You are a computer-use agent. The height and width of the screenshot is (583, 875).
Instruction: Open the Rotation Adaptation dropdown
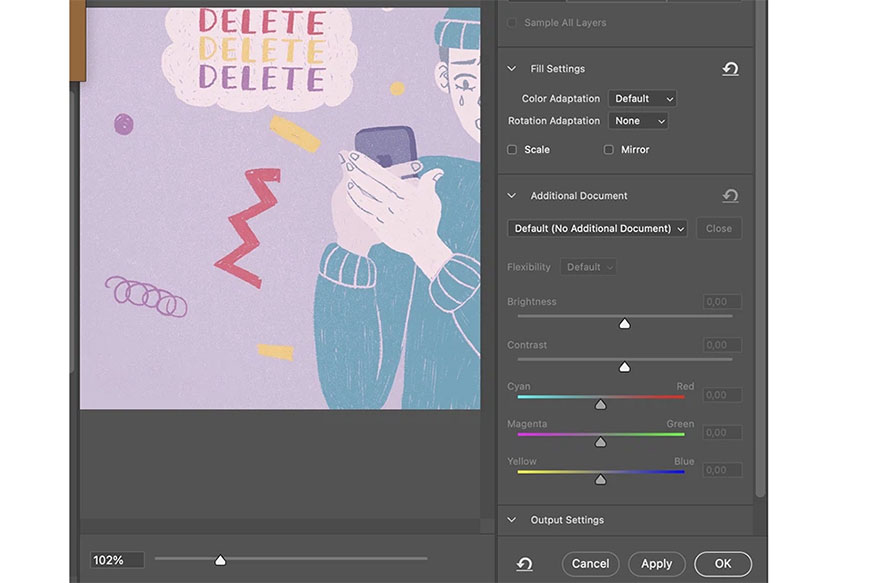[638, 121]
